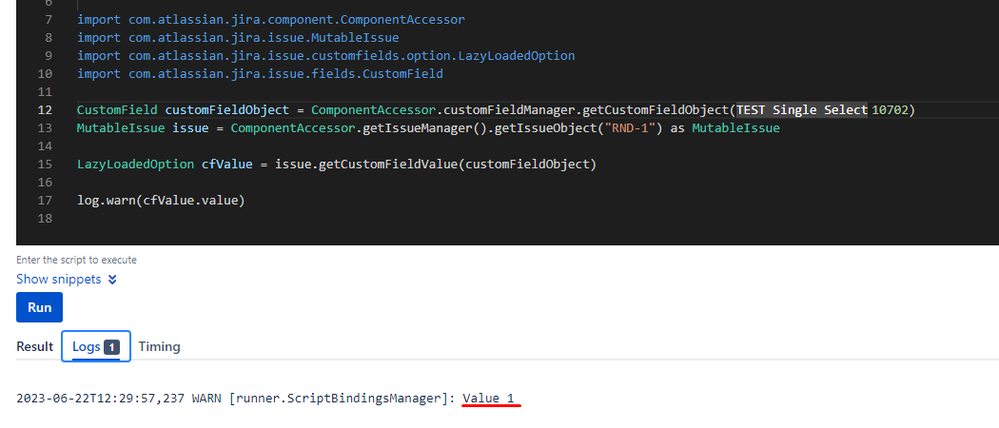
Task: Click getCustomFieldValue method call
Action: [x=387, y=164]
